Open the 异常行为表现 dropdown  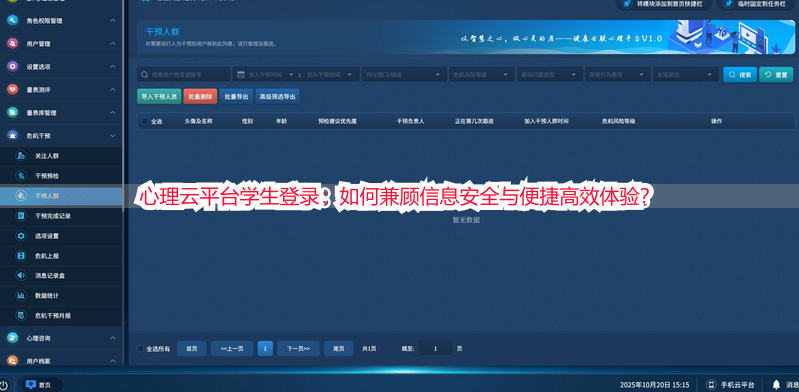click(618, 74)
